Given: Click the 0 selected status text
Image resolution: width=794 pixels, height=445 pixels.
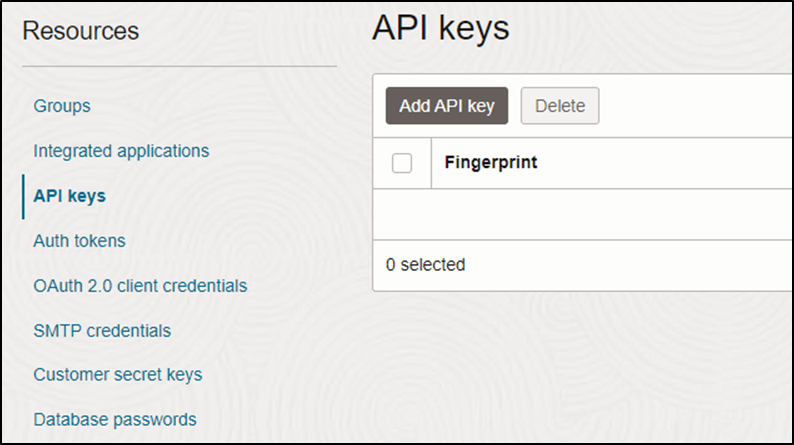Looking at the screenshot, I should (425, 265).
